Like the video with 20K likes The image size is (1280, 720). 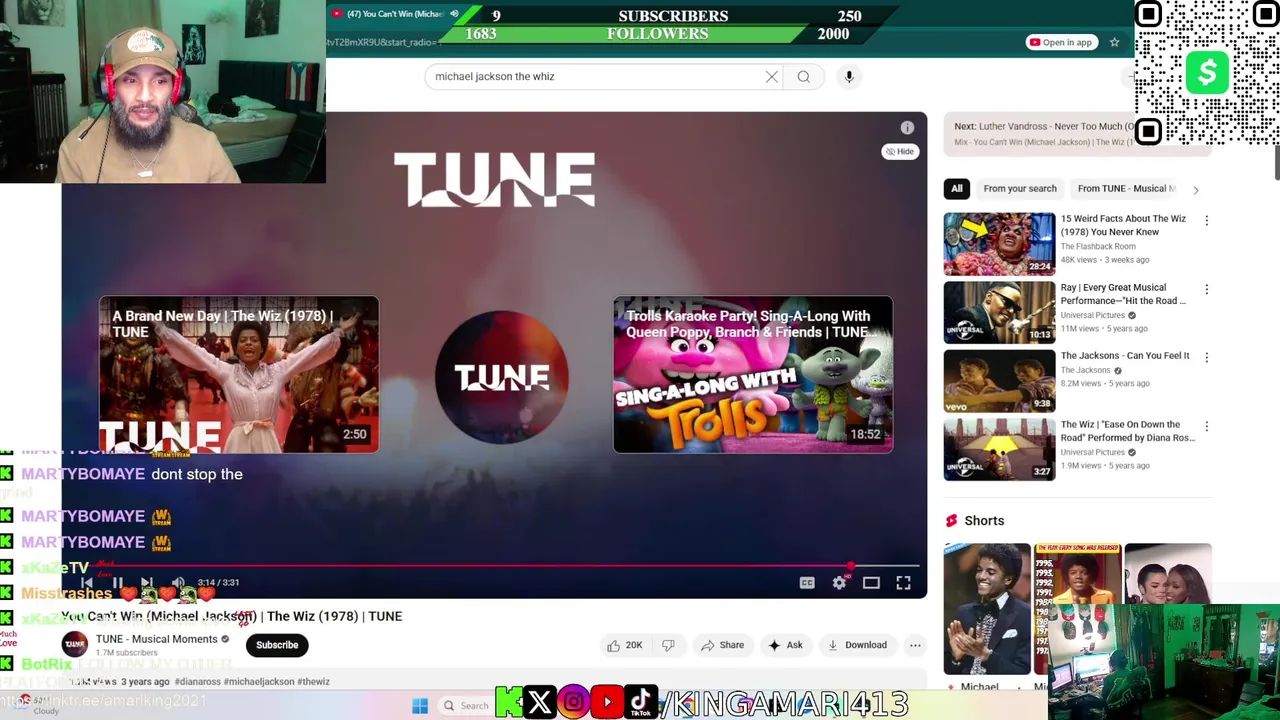624,645
